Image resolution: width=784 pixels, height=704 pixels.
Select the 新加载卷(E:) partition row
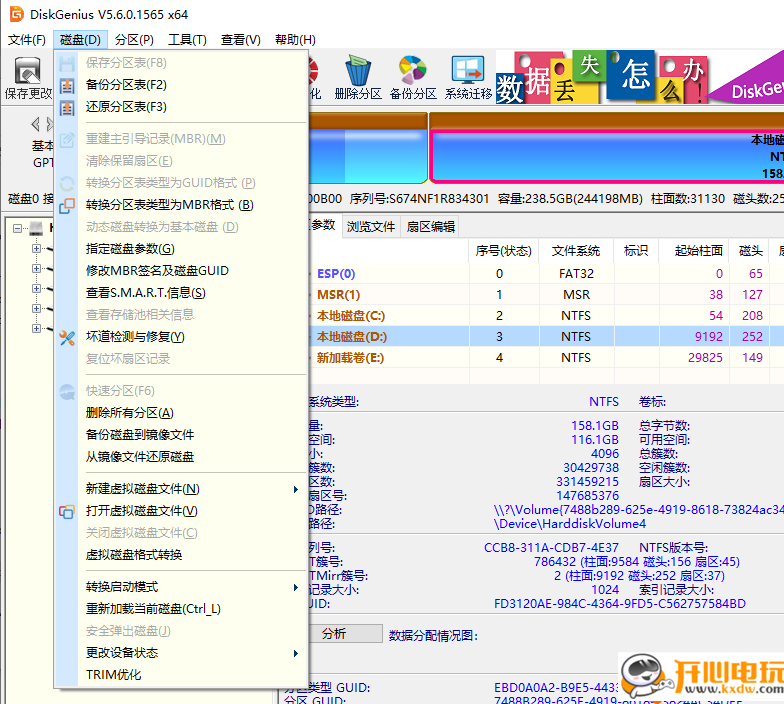546,358
